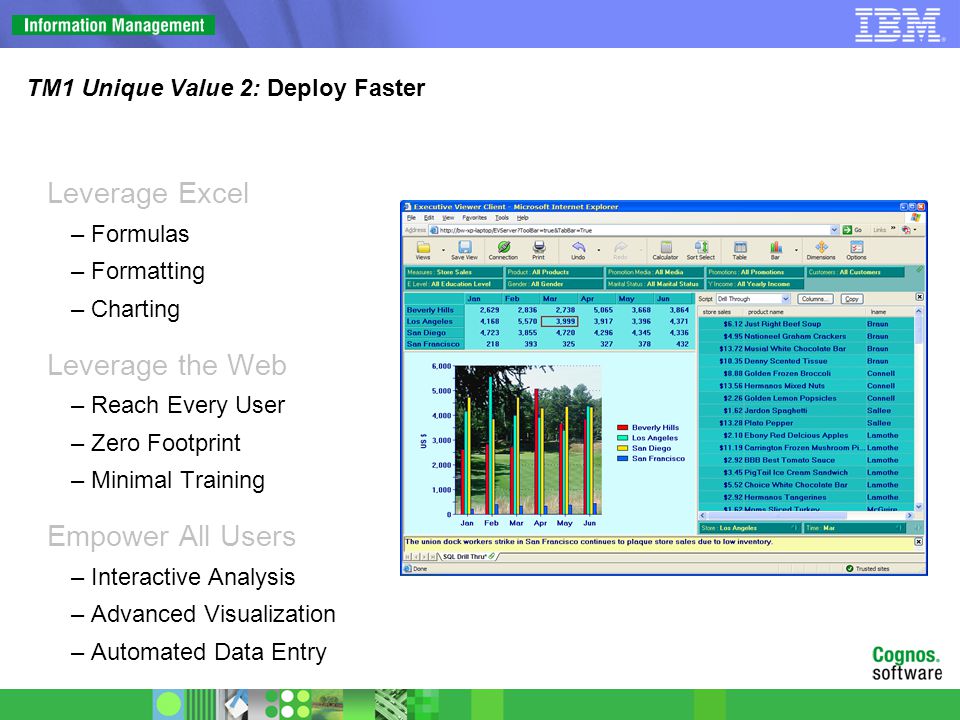The image size is (960, 720).
Task: Click the browser address URL field
Action: point(634,230)
